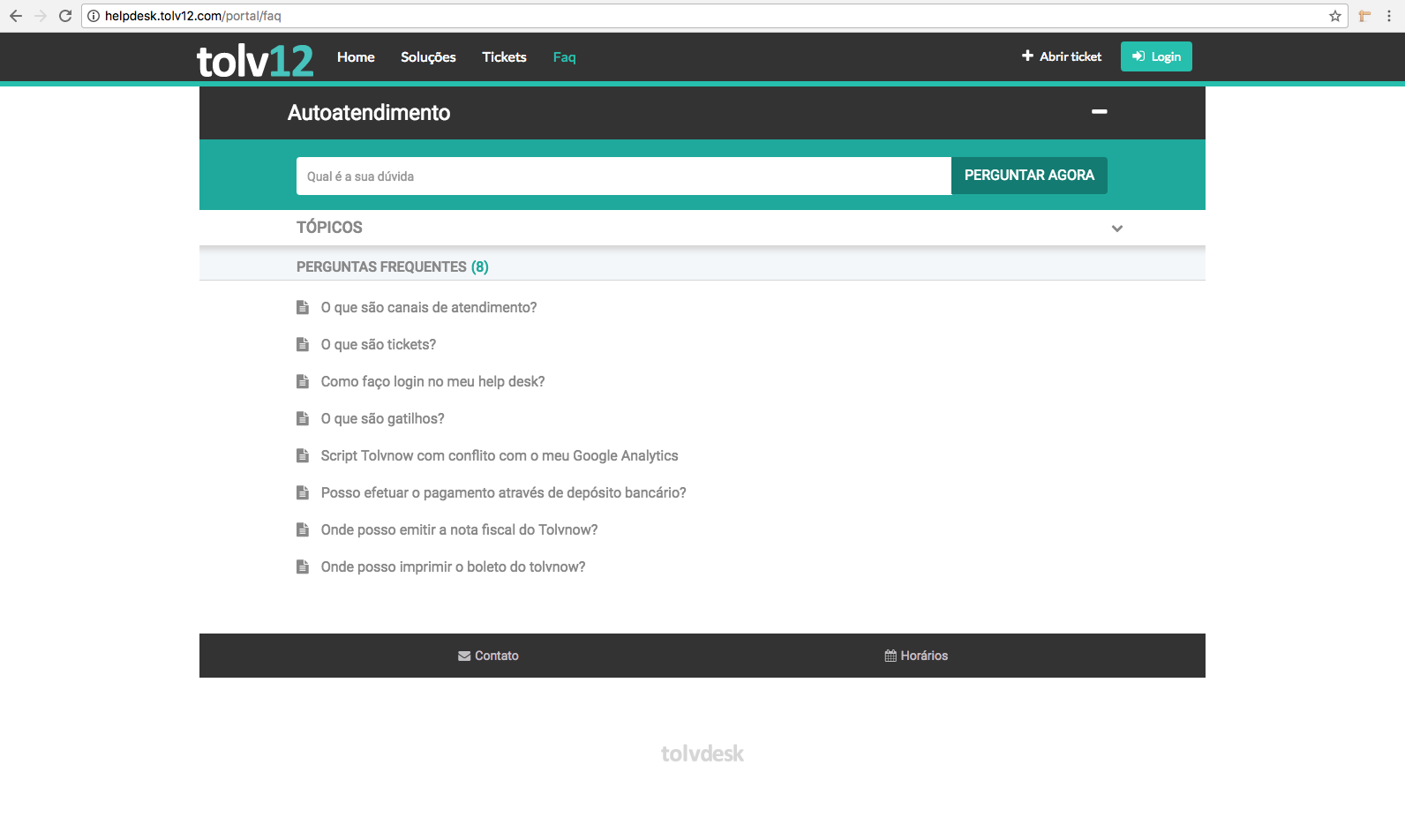This screenshot has height=840, width=1405.
Task: Open 'Como faço login no meu help desk?'
Action: (432, 381)
